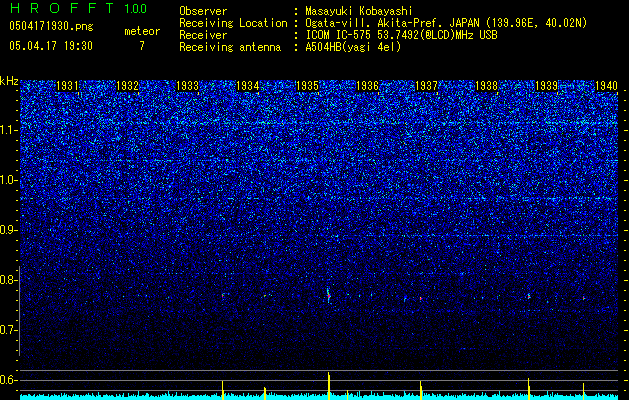
Task: Click the 1.0 kHz frequency label
Action: pyautogui.click(x=9, y=180)
